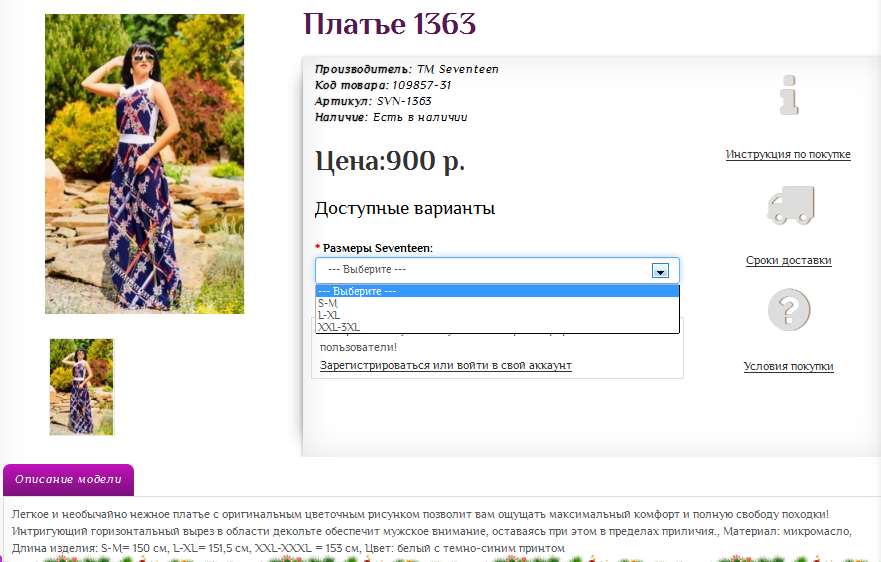Click the Производитель TM Seventeen text
Image resolution: width=881 pixels, height=562 pixels.
coord(407,69)
